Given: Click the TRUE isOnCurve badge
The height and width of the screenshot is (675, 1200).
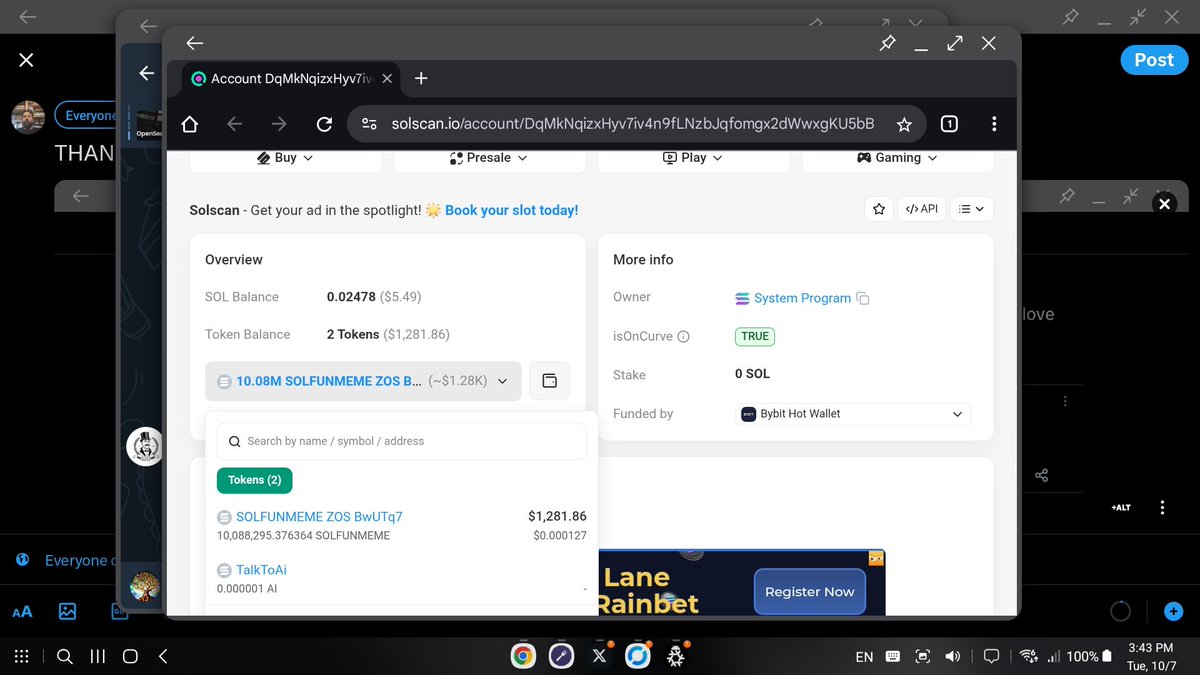Looking at the screenshot, I should coord(755,336).
